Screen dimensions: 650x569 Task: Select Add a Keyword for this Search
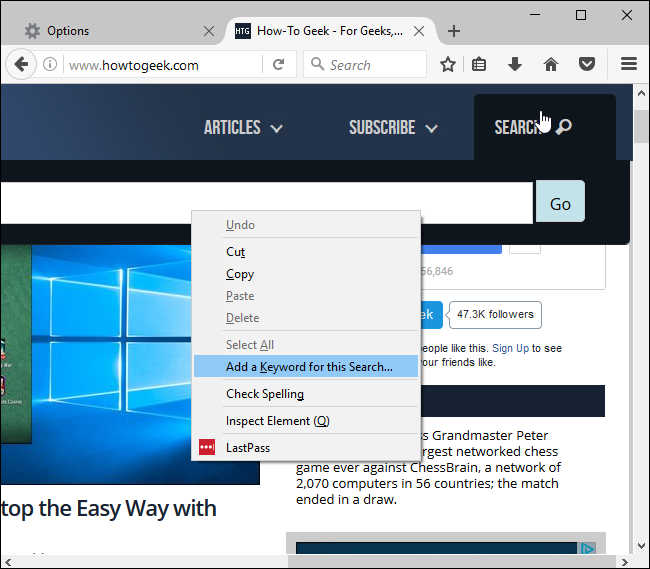(x=306, y=367)
